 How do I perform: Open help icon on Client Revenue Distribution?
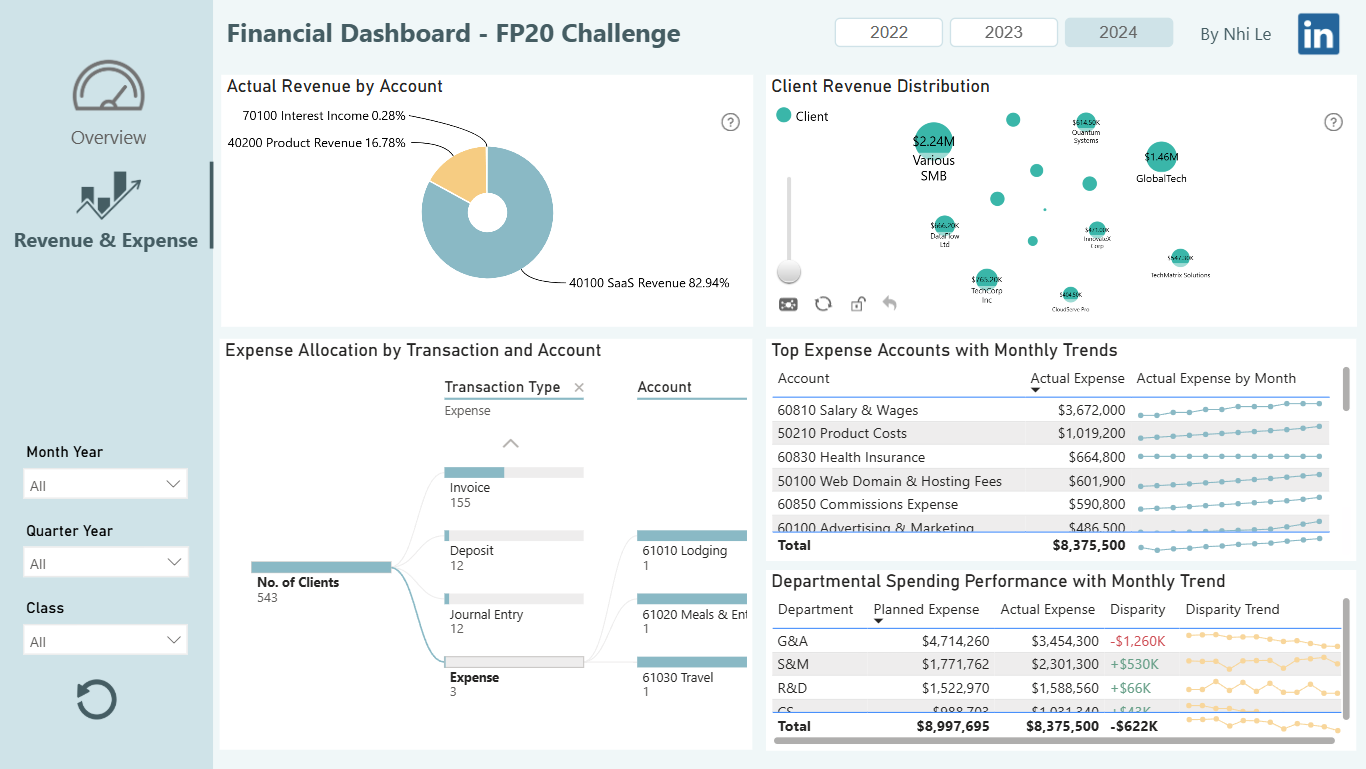point(1333,122)
